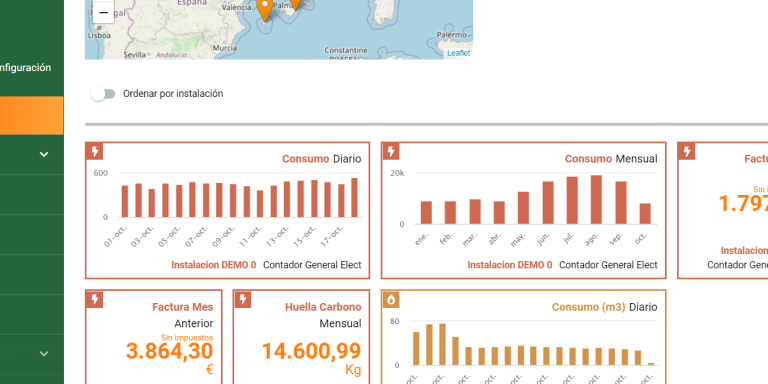
Task: Click lightning icon on Factura Mes Anterior card
Action: (95, 299)
